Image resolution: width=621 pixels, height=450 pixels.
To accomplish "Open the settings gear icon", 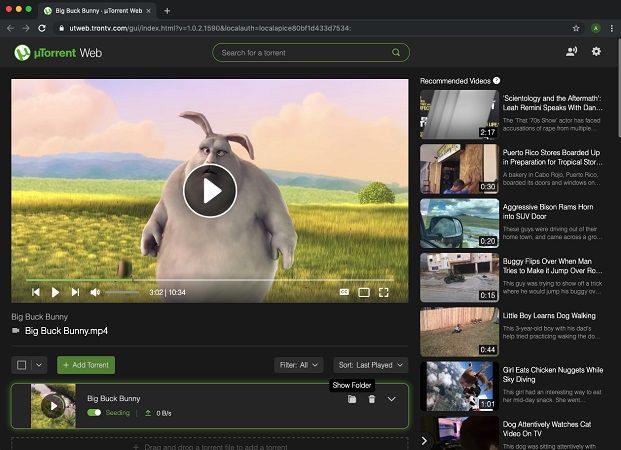I will (596, 51).
